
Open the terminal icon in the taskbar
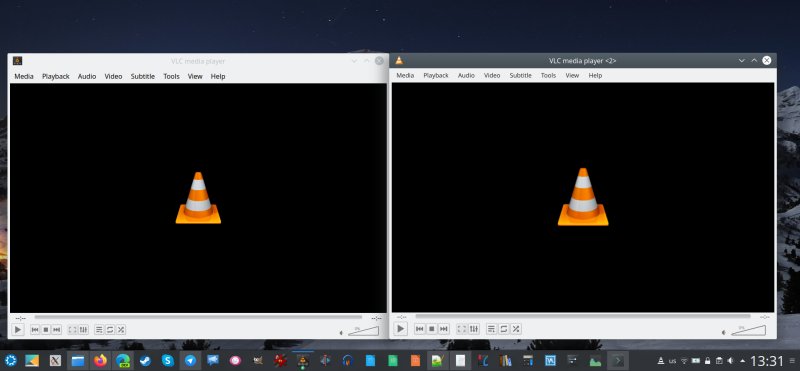[x=618, y=361]
